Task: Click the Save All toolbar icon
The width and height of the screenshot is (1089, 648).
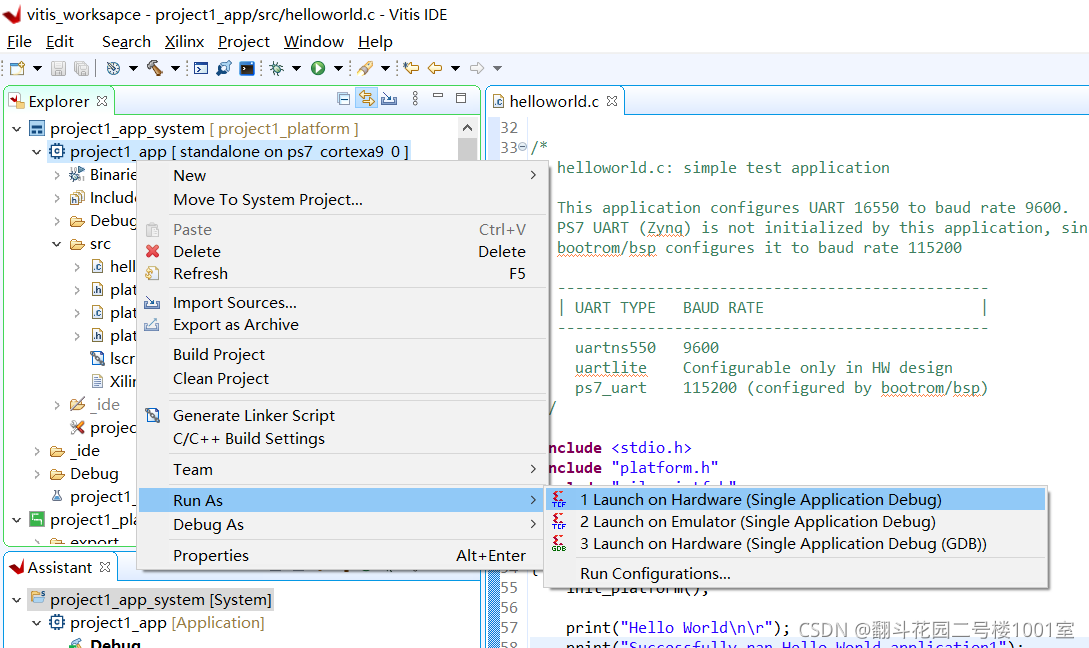Action: point(81,68)
